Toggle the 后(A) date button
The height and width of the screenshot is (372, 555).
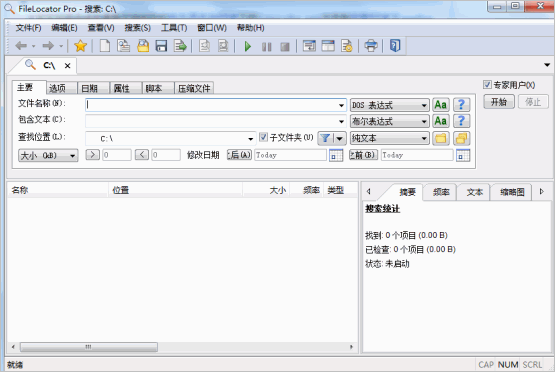point(239,155)
